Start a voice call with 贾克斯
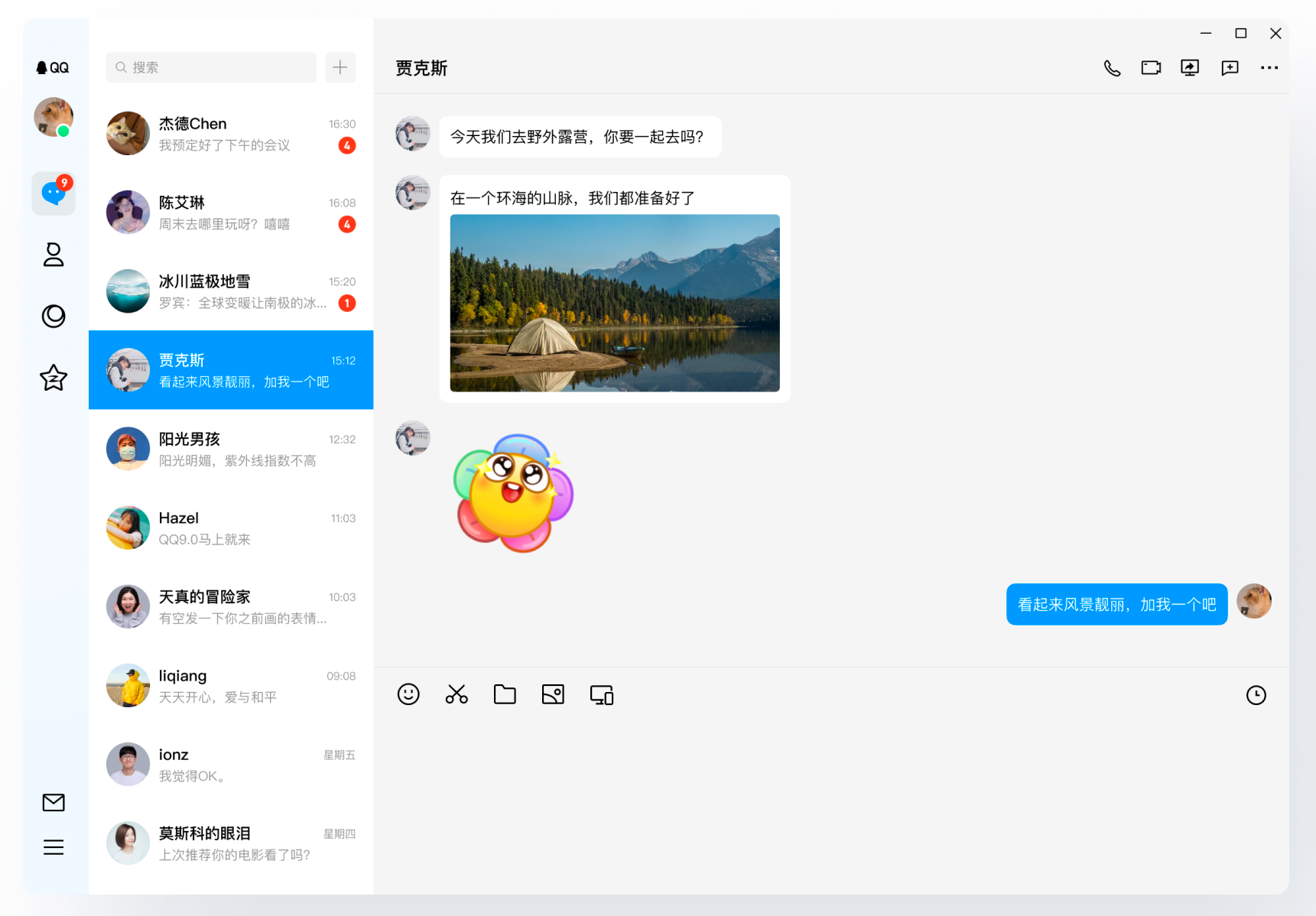This screenshot has height=916, width=1316. 1113,67
